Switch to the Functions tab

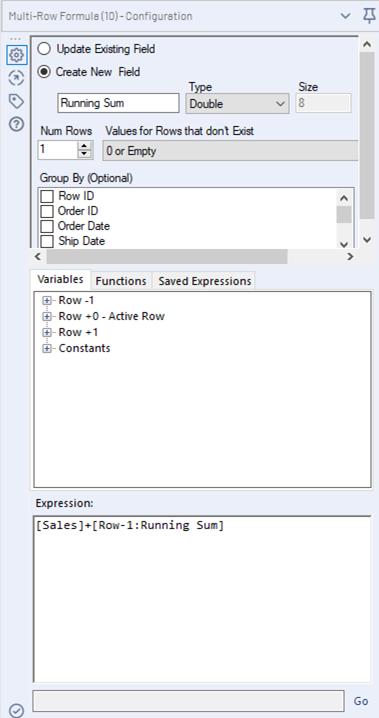(x=121, y=281)
